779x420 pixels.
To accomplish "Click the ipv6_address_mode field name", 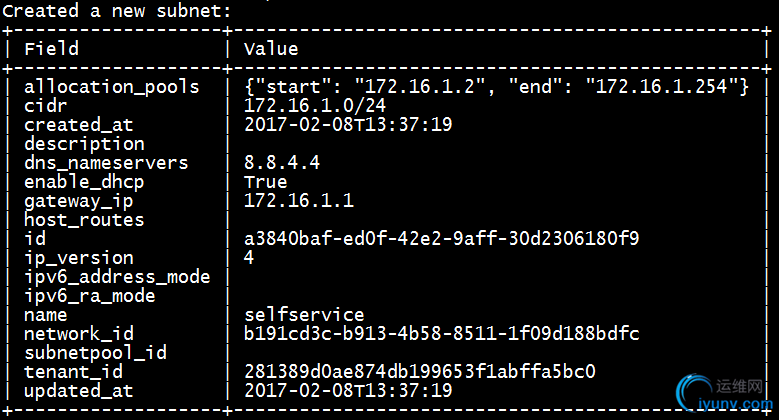I will (x=117, y=277).
